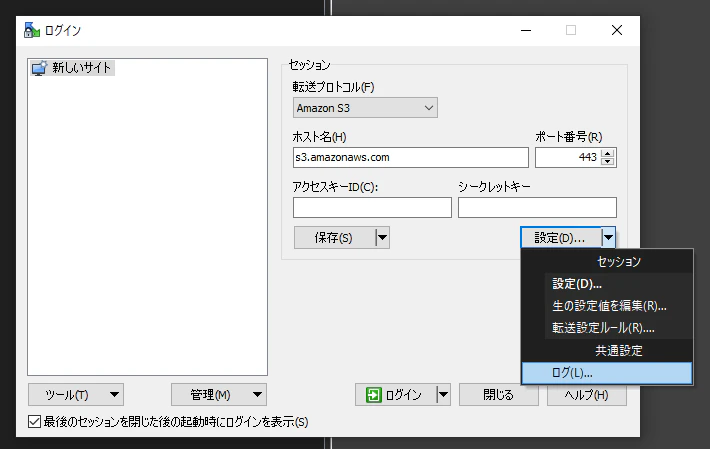710x449 pixels.
Task: Click the 閉じる button
Action: point(499,395)
